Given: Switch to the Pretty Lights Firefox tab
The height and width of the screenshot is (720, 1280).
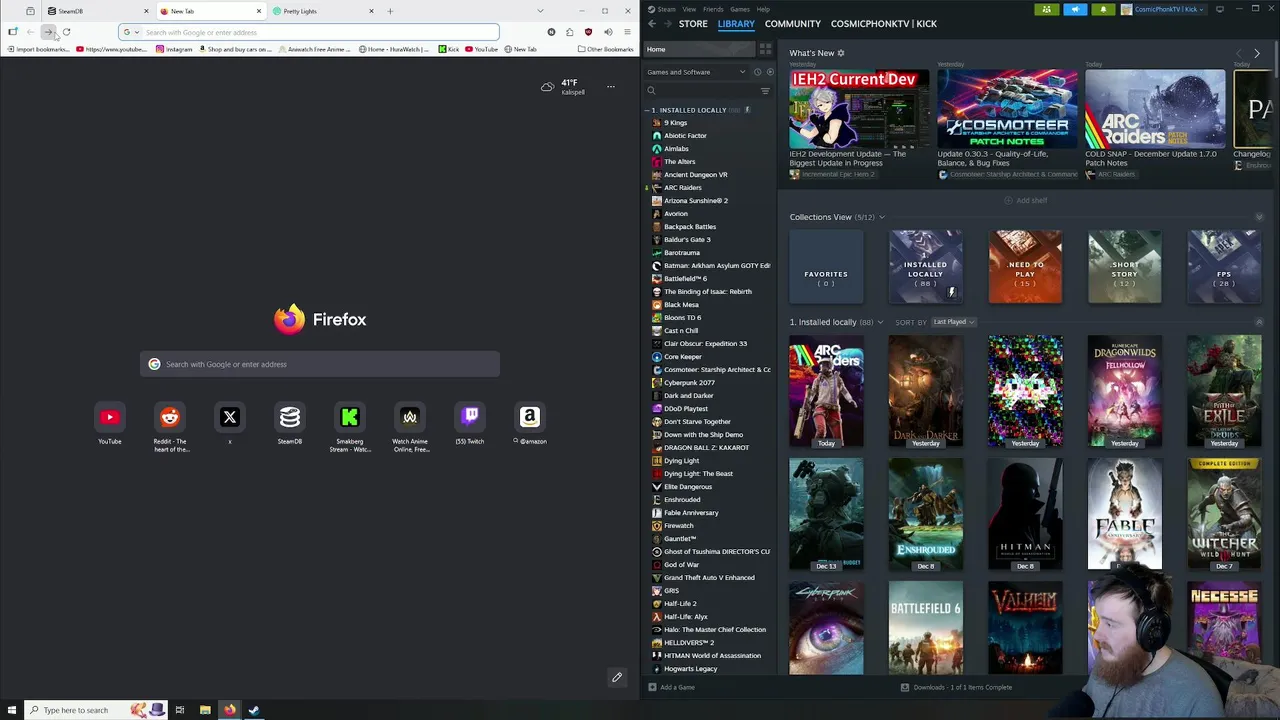Looking at the screenshot, I should (x=322, y=11).
